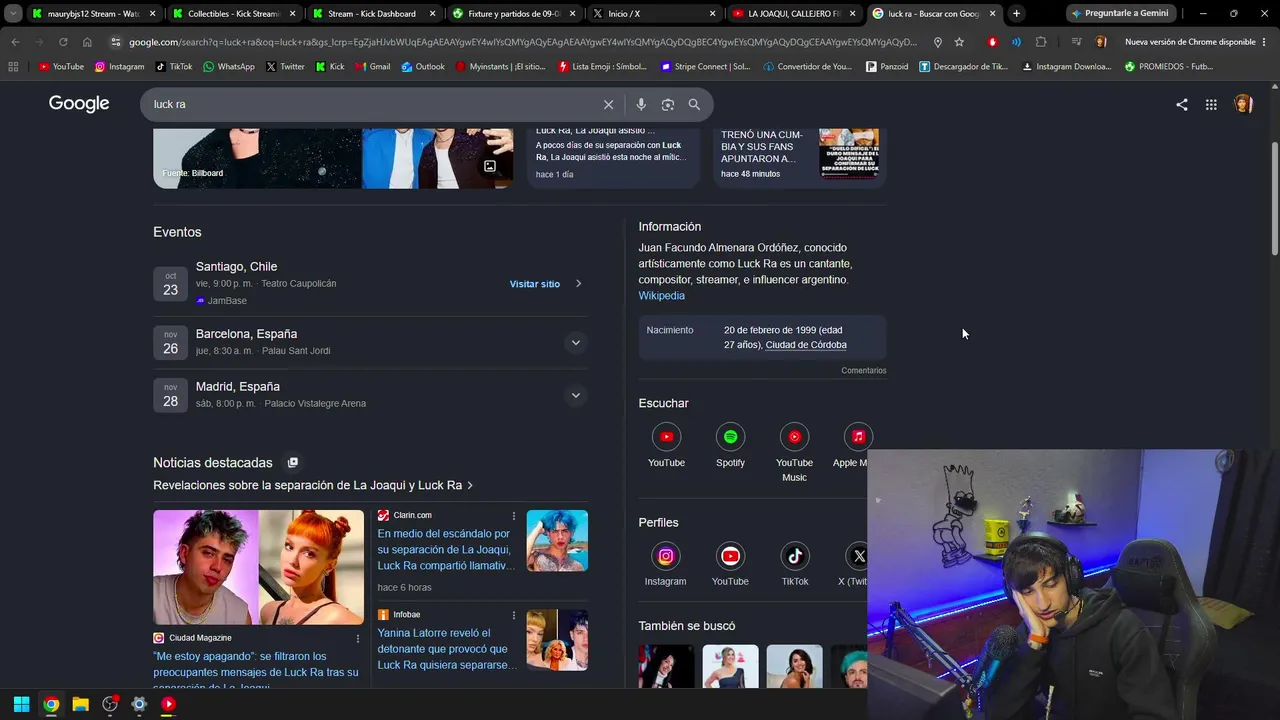The width and height of the screenshot is (1280, 720).
Task: Open the Chrome extensions puzzle menu
Action: (1041, 42)
